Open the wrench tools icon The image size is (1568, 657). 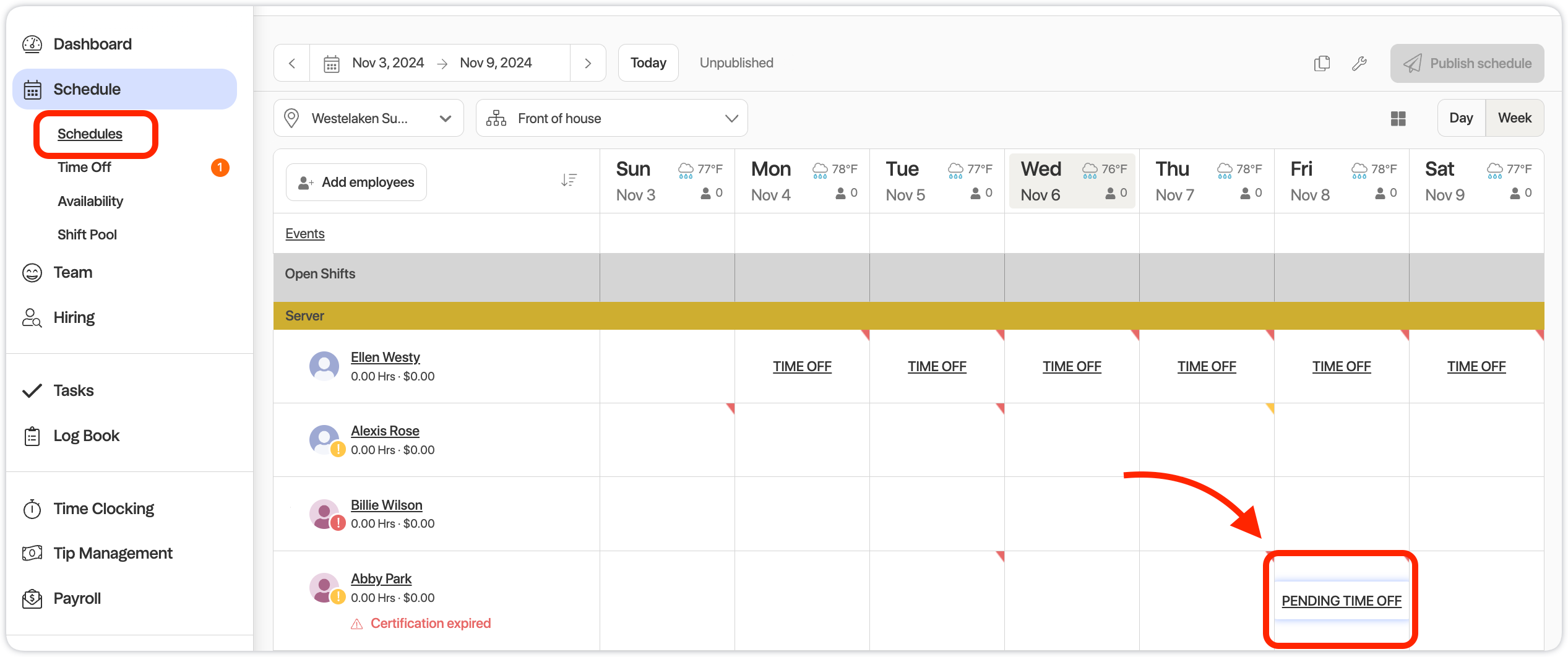coord(1359,63)
